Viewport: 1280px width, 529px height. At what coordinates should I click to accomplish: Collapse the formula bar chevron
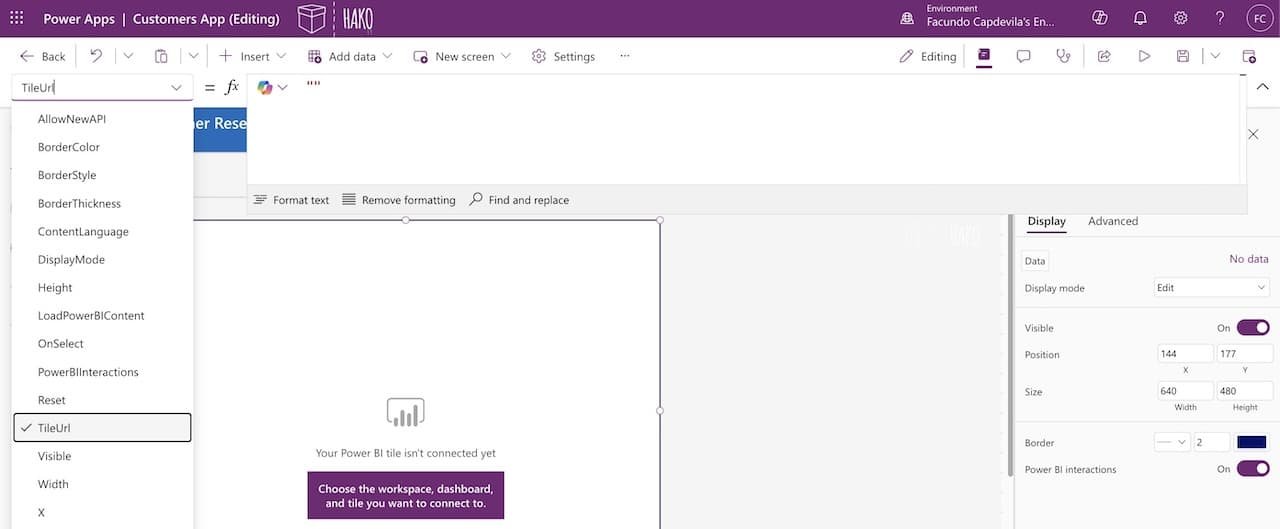click(1262, 87)
